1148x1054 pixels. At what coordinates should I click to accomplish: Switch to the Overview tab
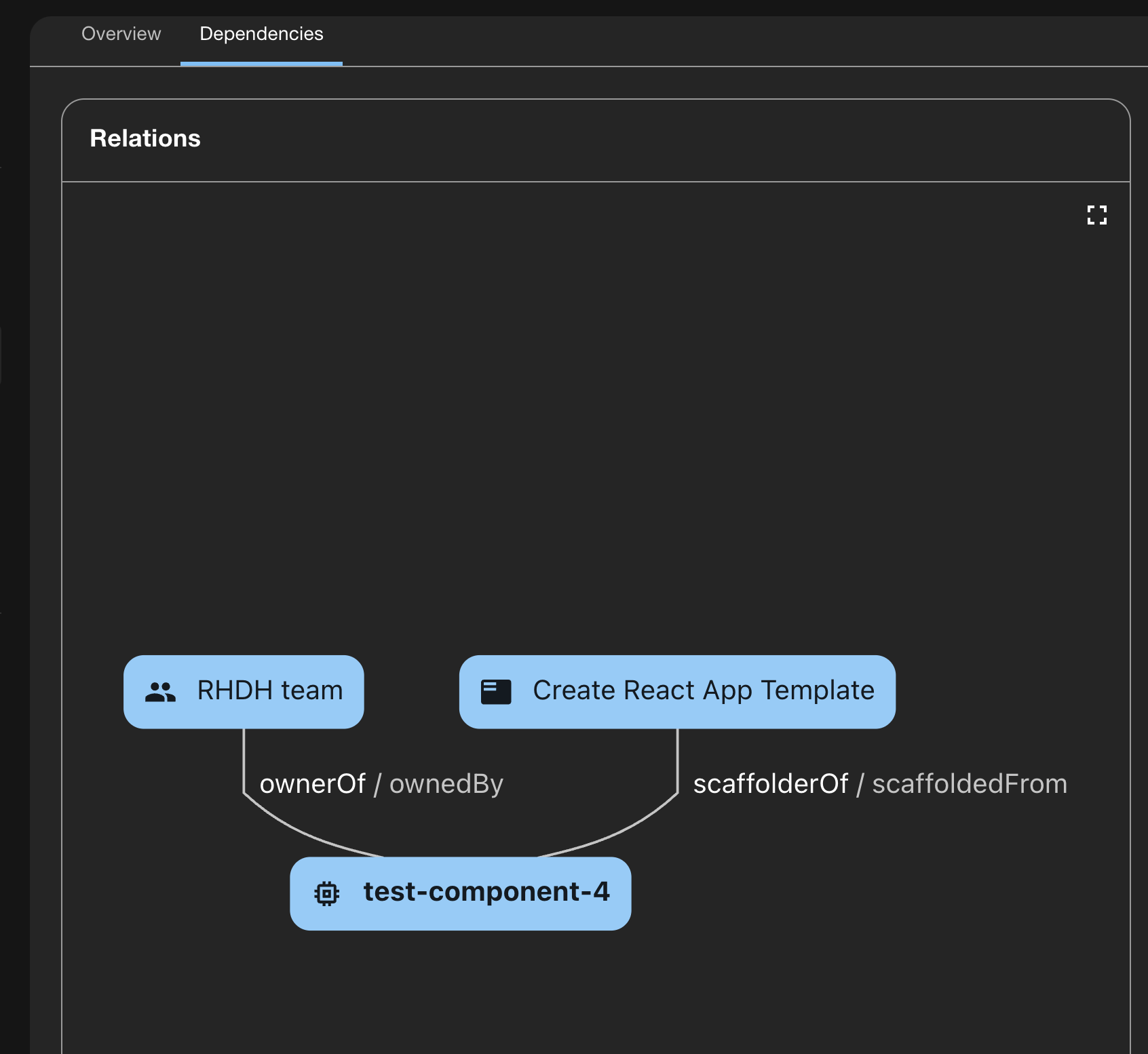pyautogui.click(x=121, y=34)
